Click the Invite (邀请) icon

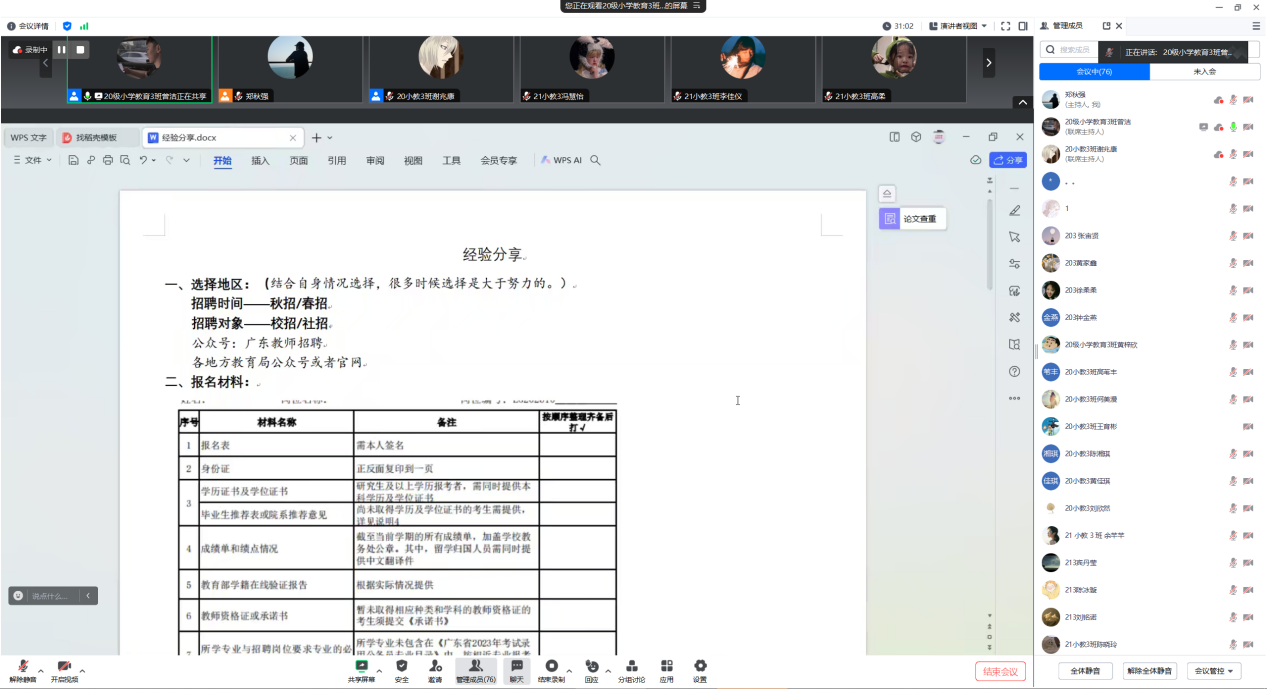435,666
